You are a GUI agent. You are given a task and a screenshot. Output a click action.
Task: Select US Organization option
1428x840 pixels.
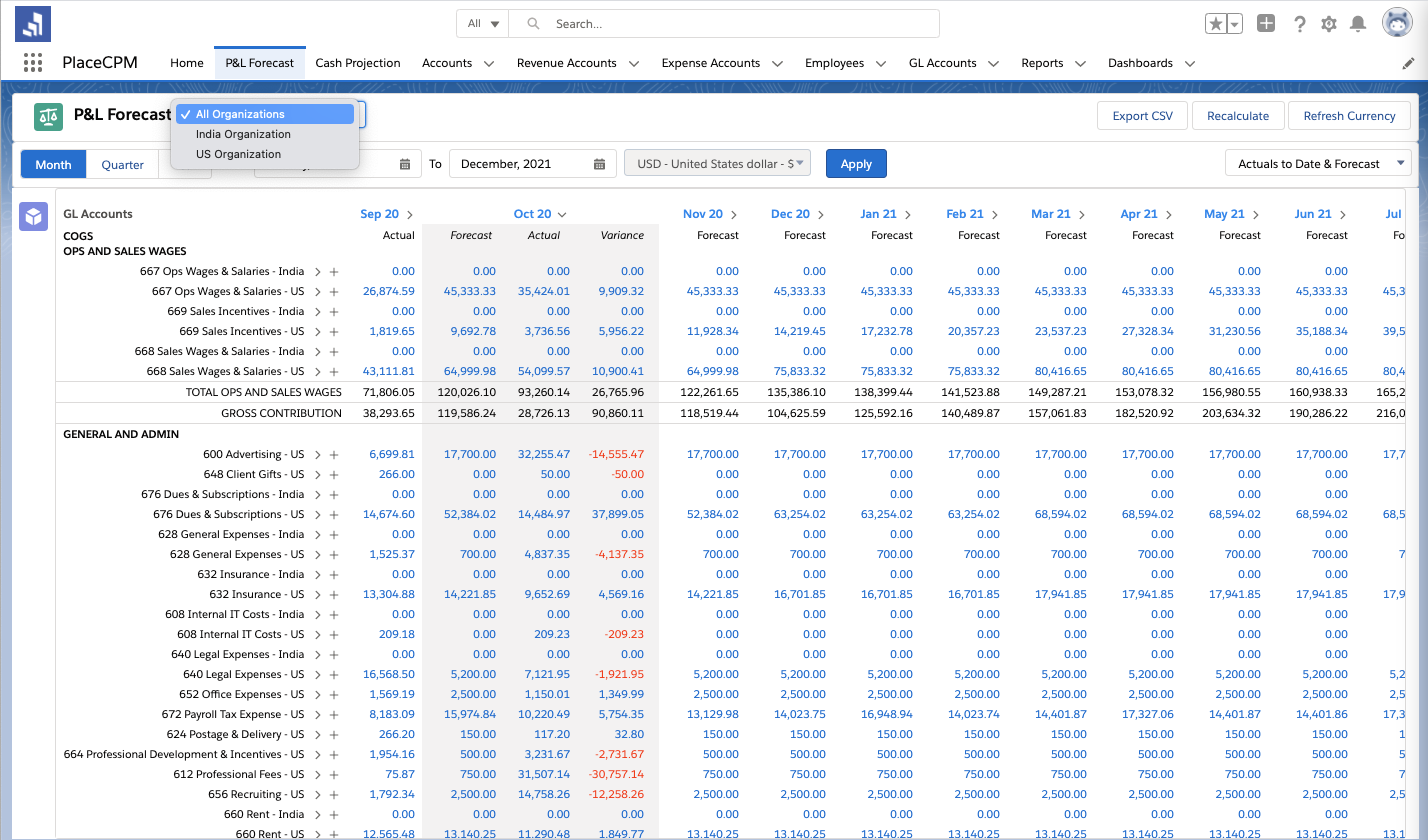[238, 154]
